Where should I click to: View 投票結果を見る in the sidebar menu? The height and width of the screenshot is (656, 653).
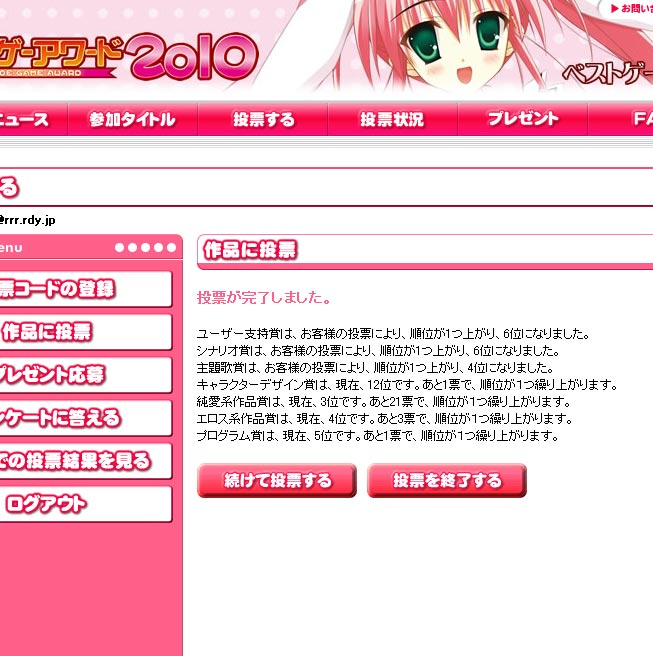click(x=85, y=461)
